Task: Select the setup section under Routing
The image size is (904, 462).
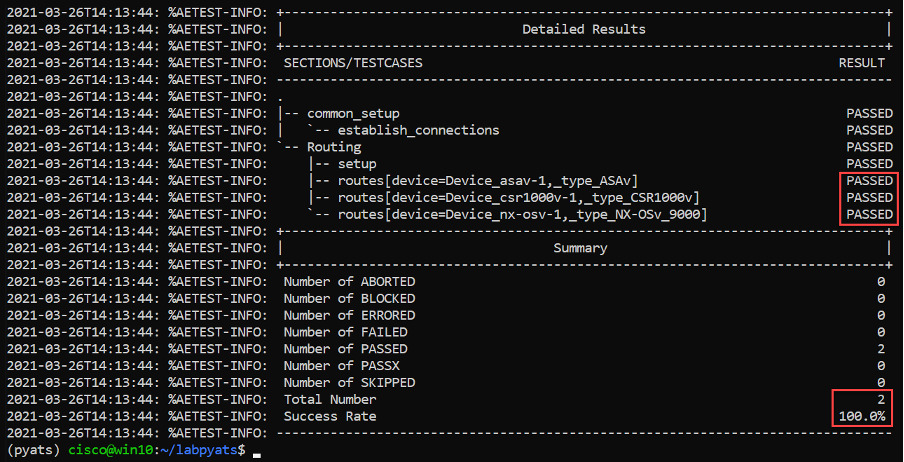Action: tap(357, 164)
